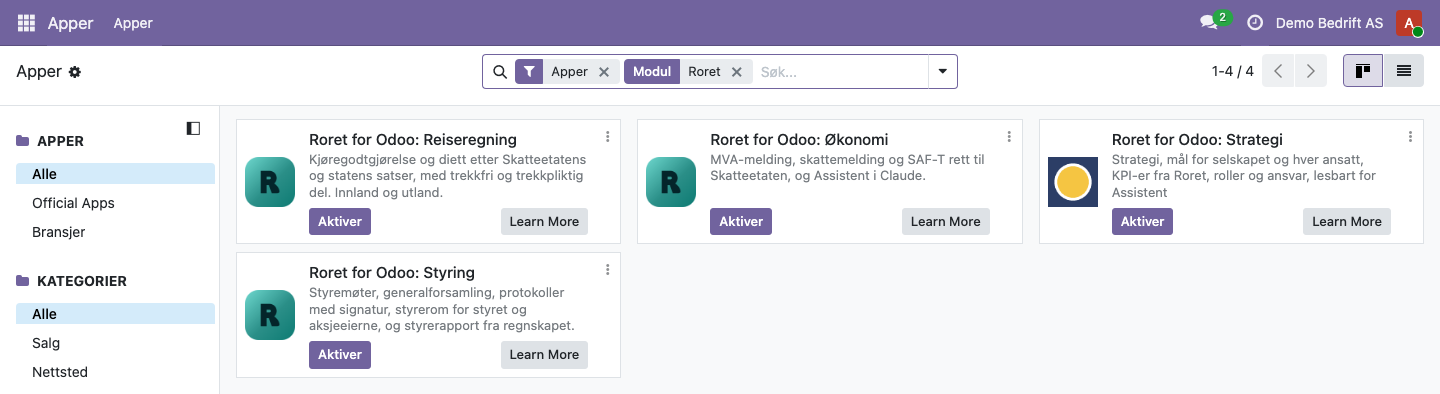Image resolution: width=1440 pixels, height=394 pixels.
Task: Learn More about Reiseregning module
Action: coord(544,222)
